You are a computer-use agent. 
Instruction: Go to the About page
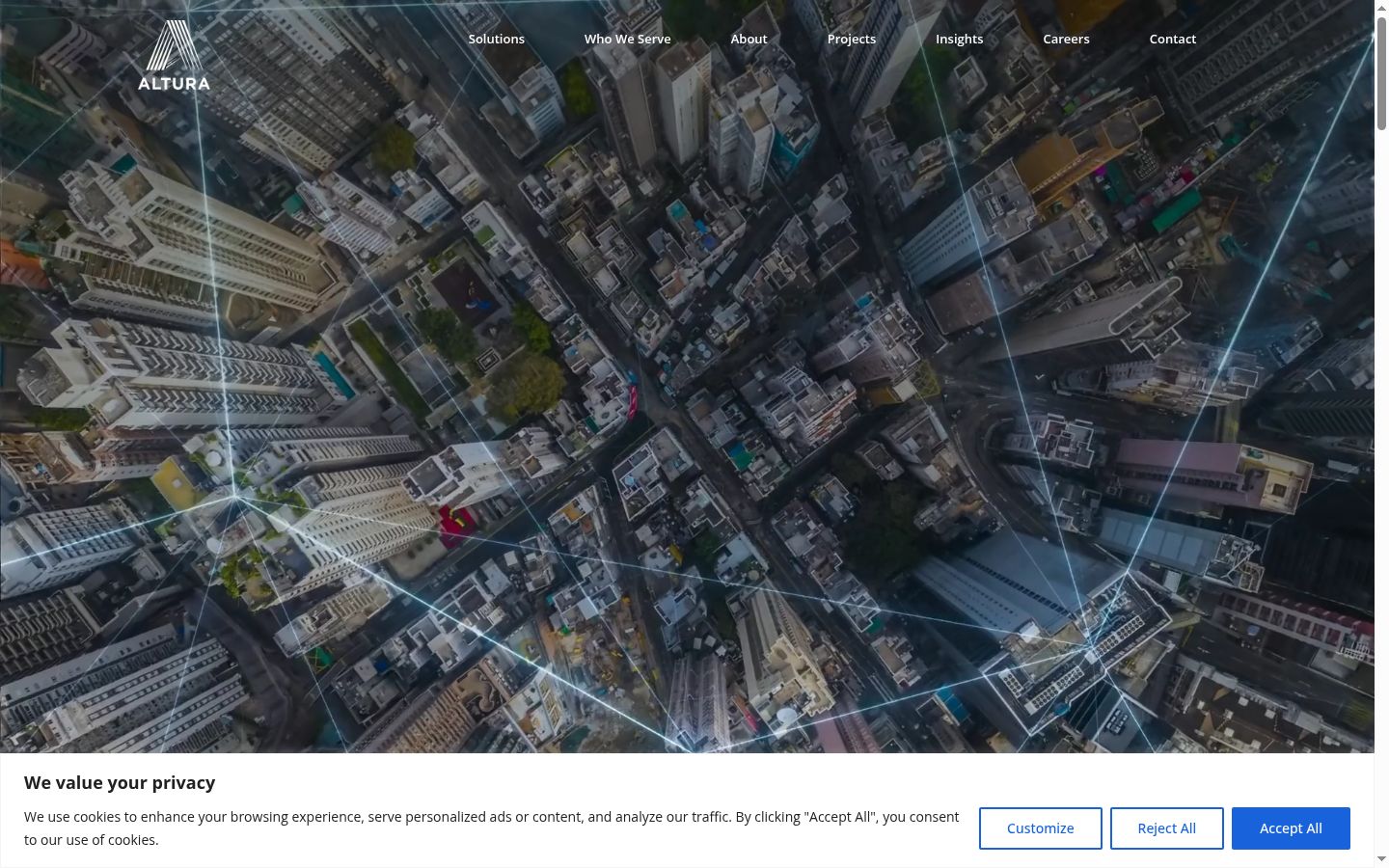pyautogui.click(x=749, y=39)
